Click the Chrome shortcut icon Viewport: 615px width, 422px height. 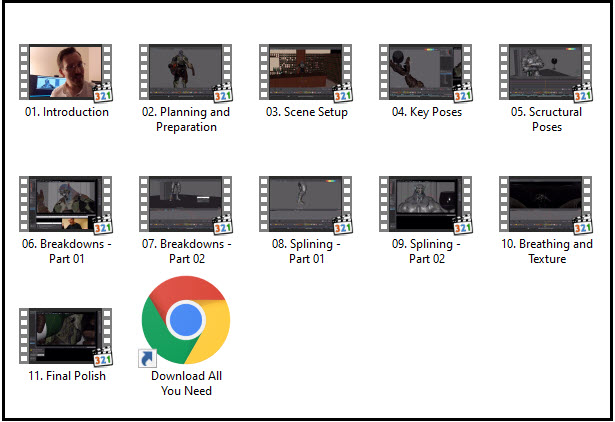click(x=186, y=320)
